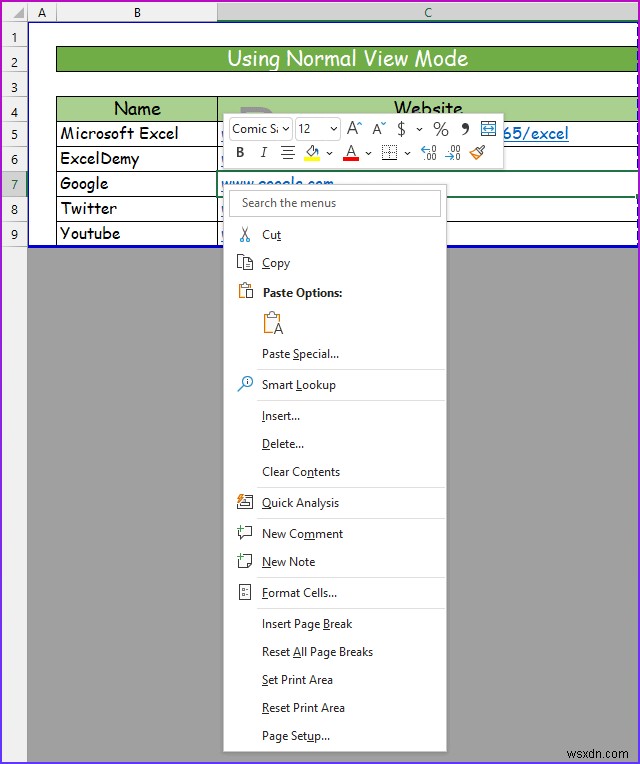The image size is (640, 764).
Task: Choose Copy from context menu
Action: pos(335,263)
